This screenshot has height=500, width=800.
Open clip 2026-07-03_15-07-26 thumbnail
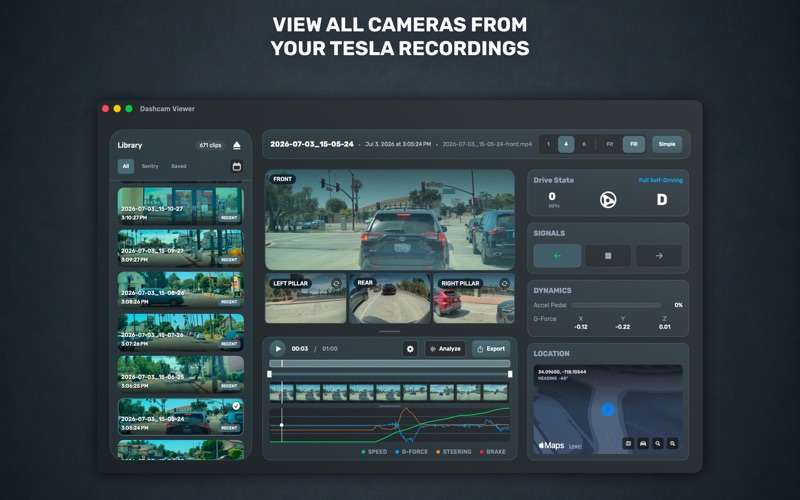pos(181,333)
